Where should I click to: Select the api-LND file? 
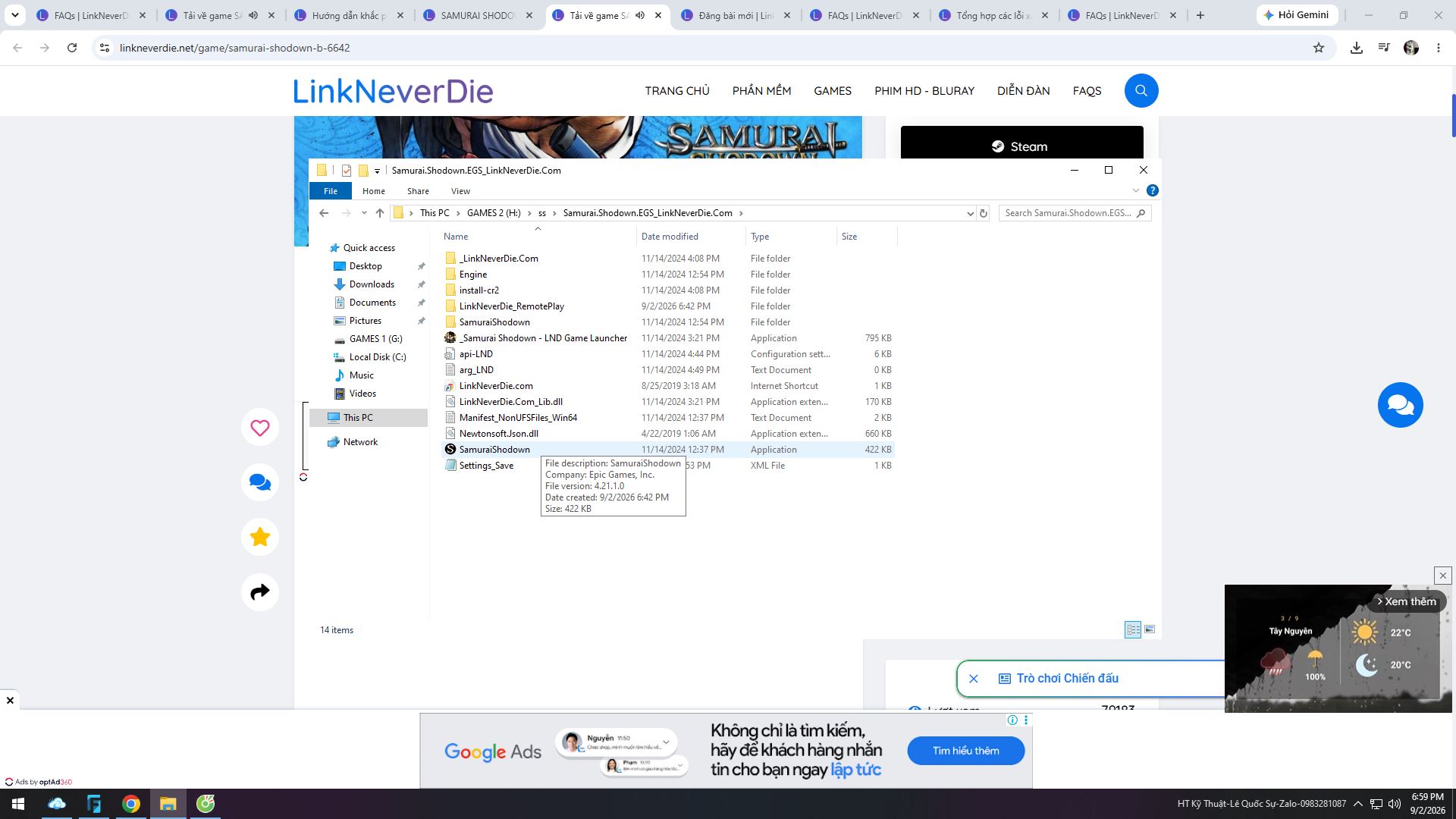pyautogui.click(x=476, y=354)
